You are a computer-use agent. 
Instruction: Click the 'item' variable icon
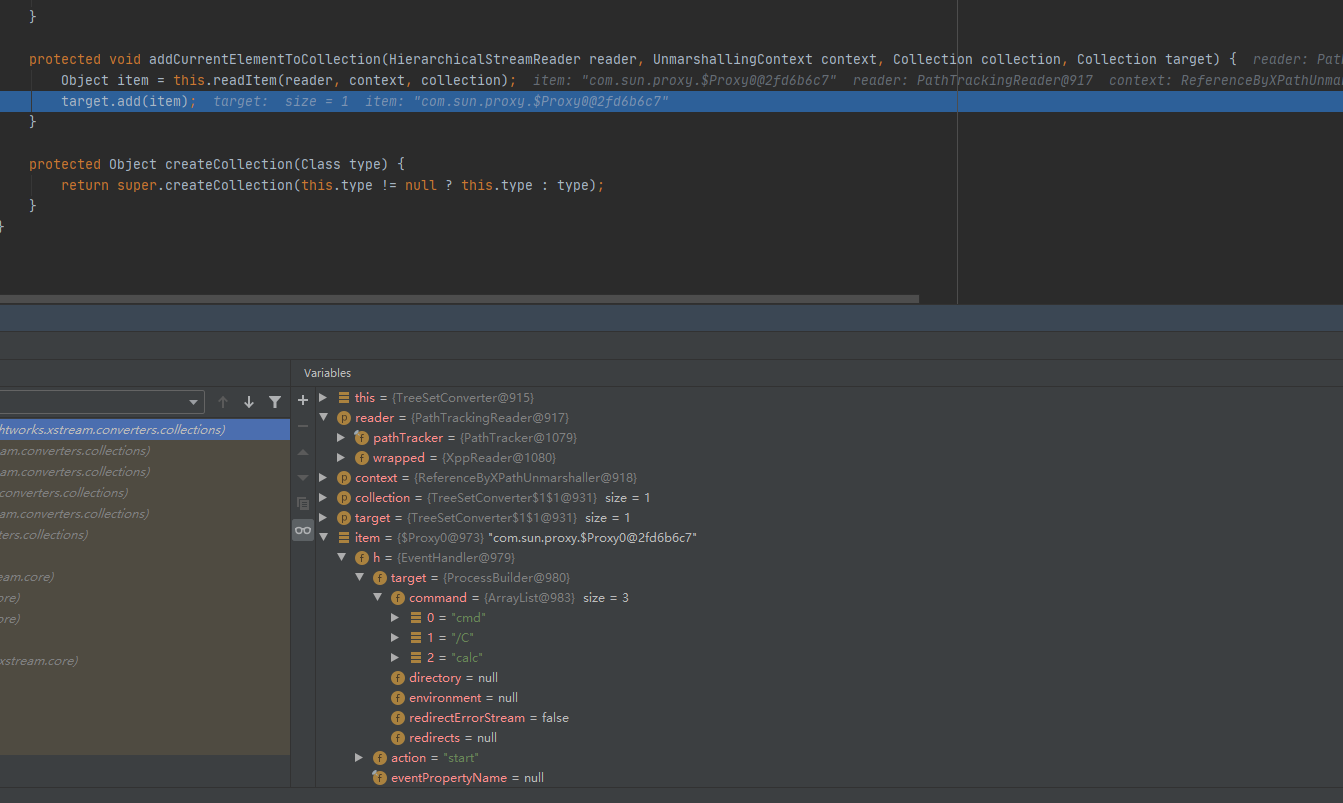pos(344,537)
